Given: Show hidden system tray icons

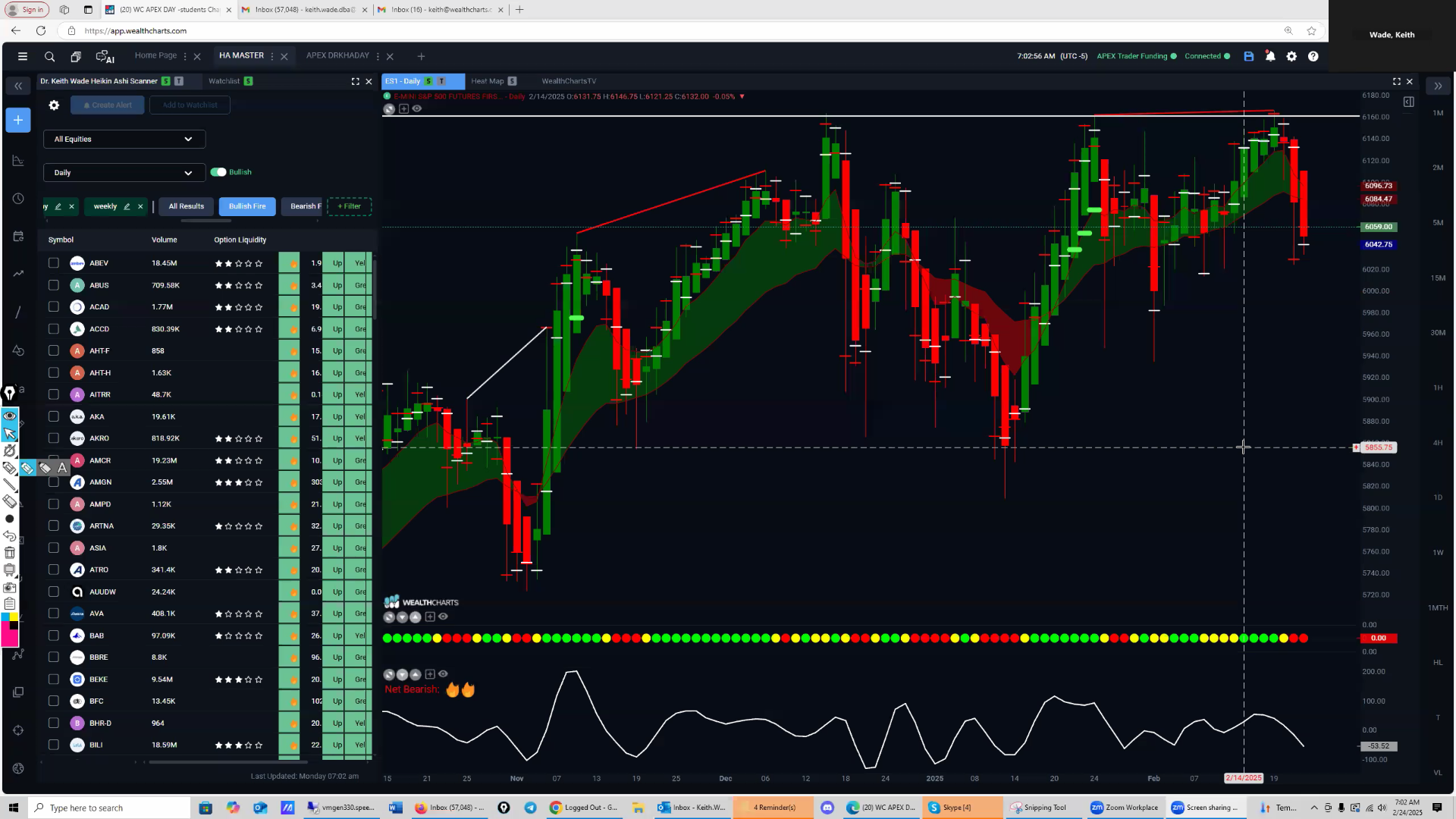Looking at the screenshot, I should click(1314, 808).
